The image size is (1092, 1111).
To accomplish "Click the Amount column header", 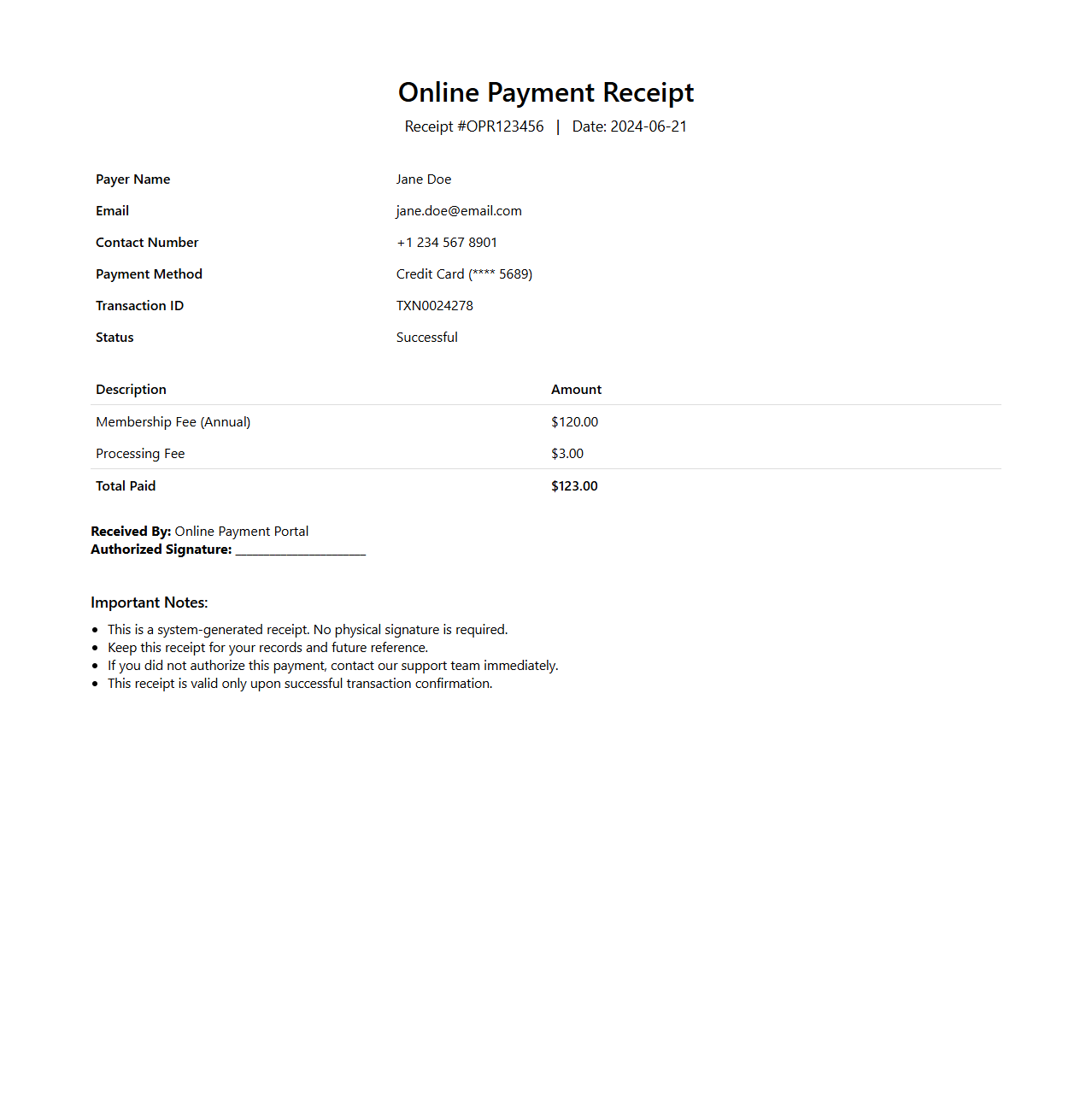I will [x=577, y=390].
